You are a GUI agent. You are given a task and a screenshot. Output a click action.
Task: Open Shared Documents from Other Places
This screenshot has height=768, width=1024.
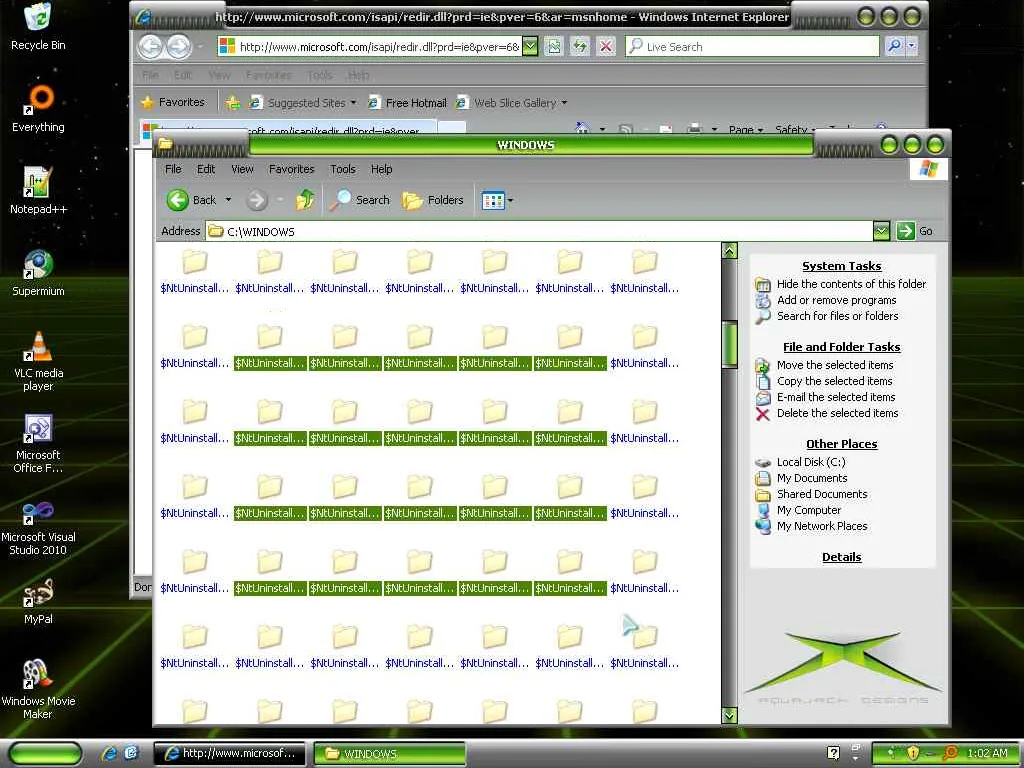tap(822, 494)
